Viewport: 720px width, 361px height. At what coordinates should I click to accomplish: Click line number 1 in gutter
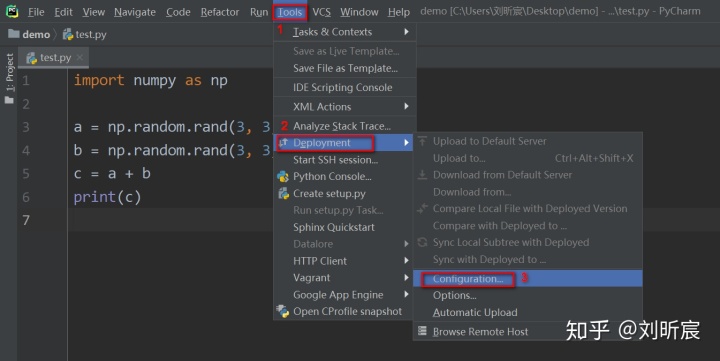click(26, 81)
